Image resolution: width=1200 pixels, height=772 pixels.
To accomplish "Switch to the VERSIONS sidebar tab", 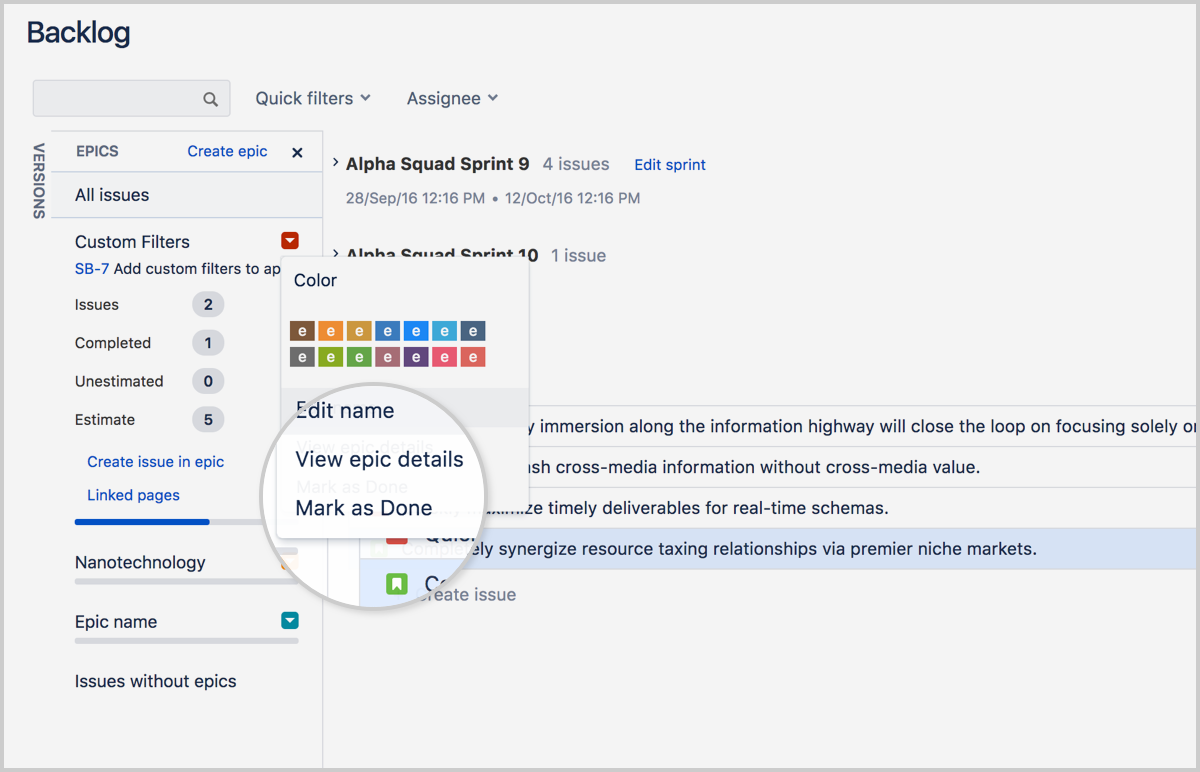I will tap(40, 181).
